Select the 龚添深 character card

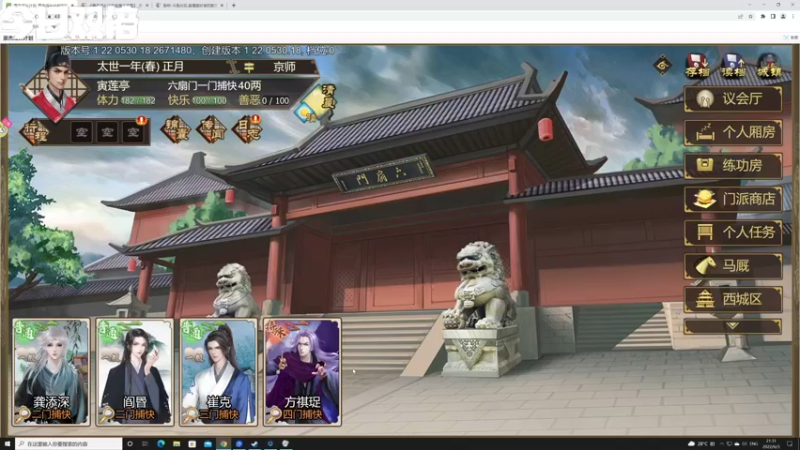[51, 372]
